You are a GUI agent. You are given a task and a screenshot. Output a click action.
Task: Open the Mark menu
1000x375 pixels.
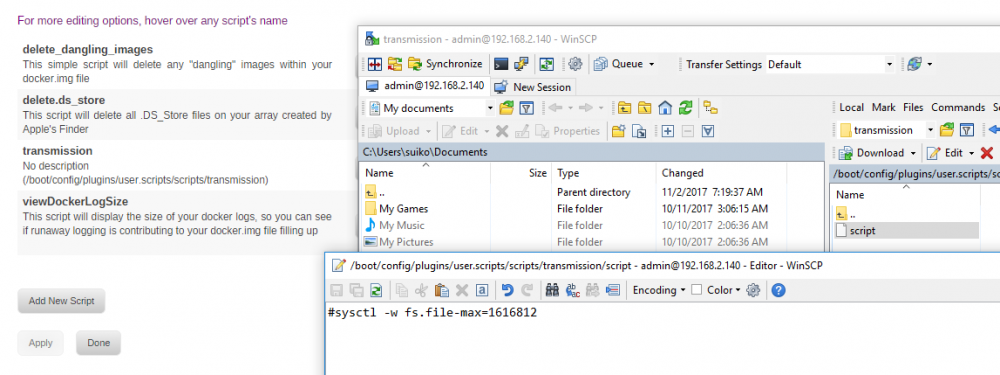(x=884, y=107)
